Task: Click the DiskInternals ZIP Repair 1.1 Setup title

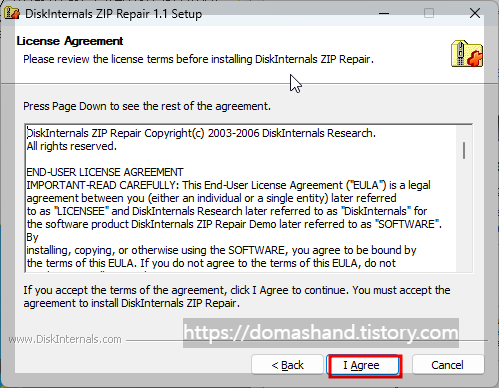Action: (x=113, y=14)
